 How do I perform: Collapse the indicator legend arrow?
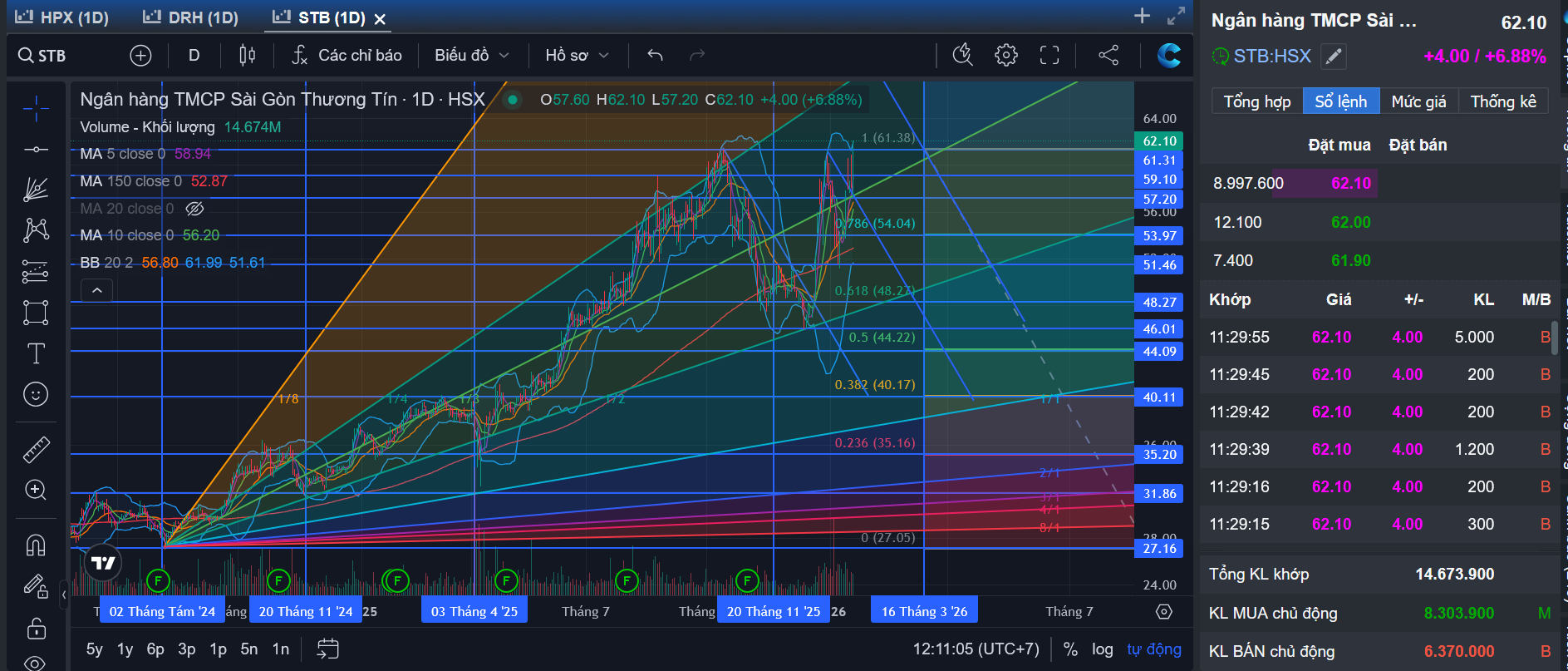pyautogui.click(x=97, y=290)
